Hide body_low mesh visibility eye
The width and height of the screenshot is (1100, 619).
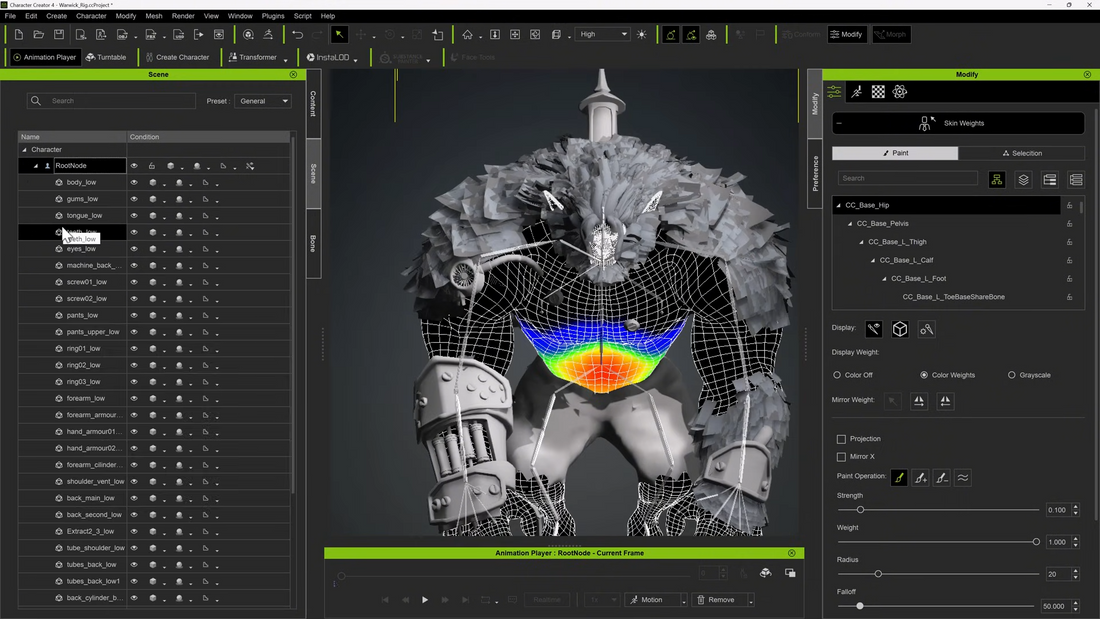pyautogui.click(x=134, y=182)
